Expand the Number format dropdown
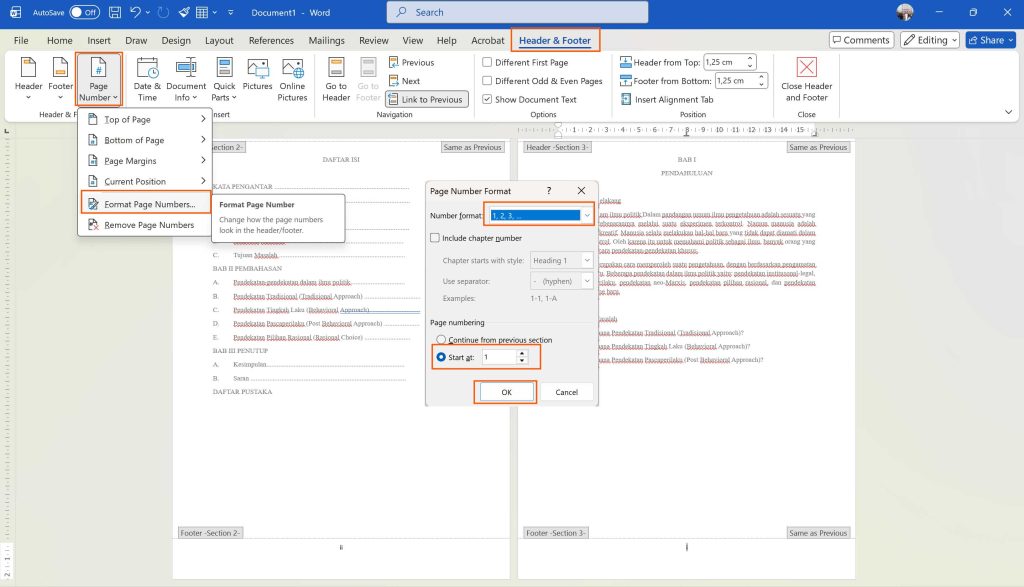The height and width of the screenshot is (587, 1024). (587, 215)
